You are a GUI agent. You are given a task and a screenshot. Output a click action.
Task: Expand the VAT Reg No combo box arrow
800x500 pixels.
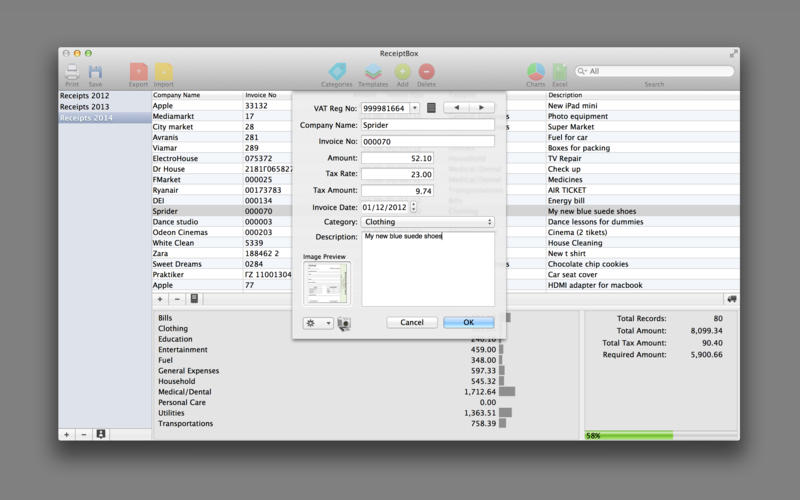(x=415, y=108)
